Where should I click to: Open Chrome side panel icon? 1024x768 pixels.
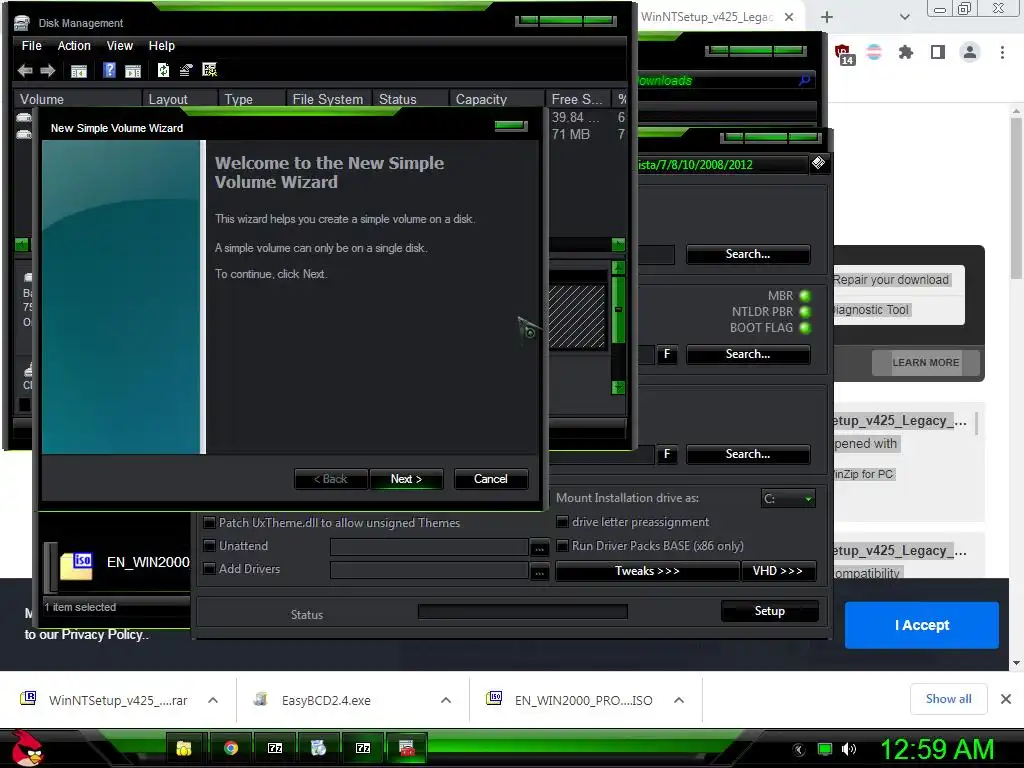pos(938,52)
